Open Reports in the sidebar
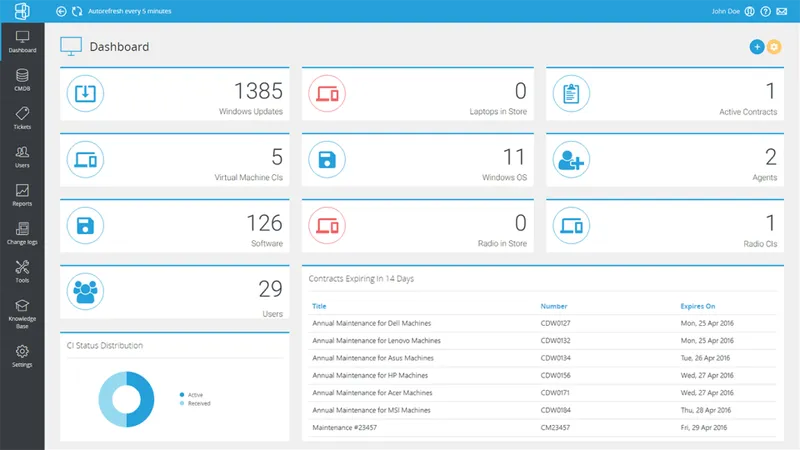Screen dimensions: 800x450 (x=22, y=195)
